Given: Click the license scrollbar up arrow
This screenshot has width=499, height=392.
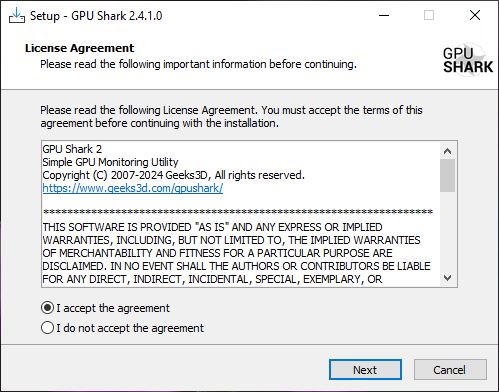Looking at the screenshot, I should [x=447, y=151].
